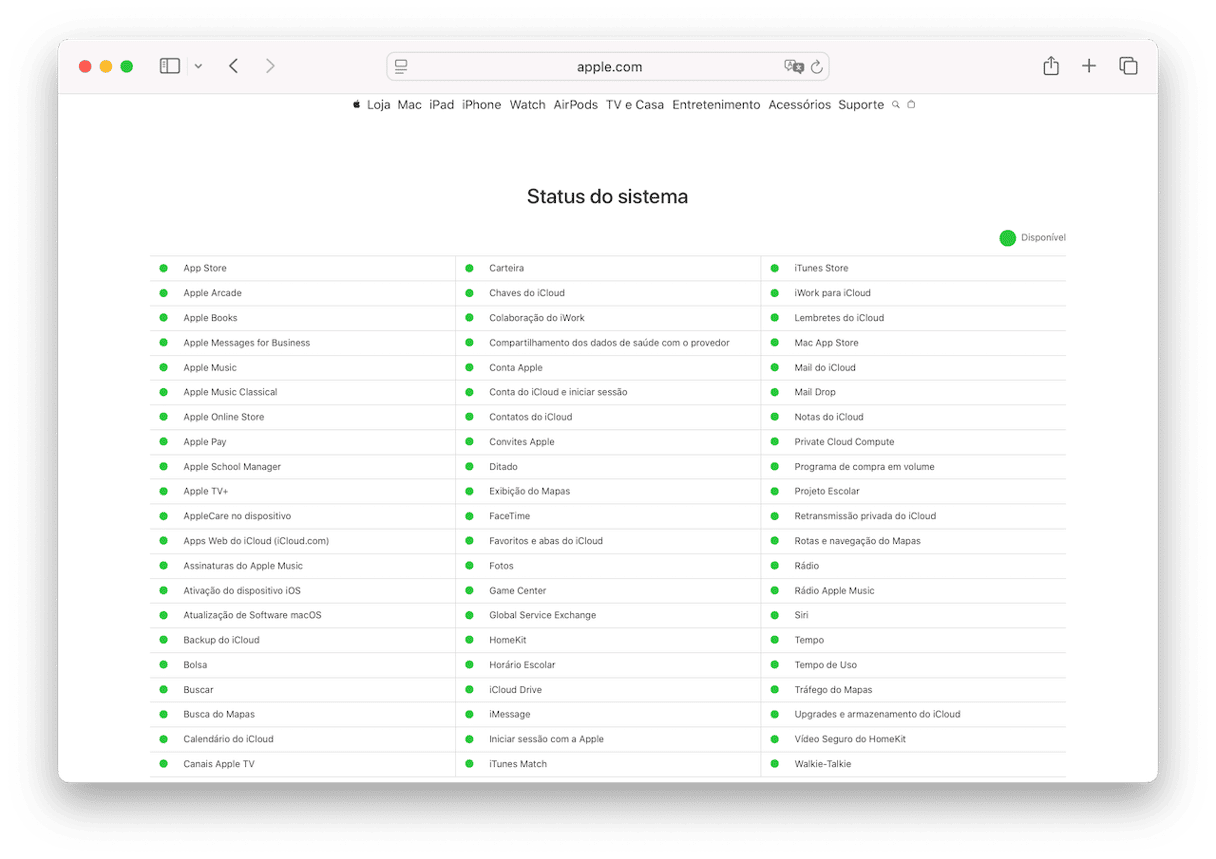The height and width of the screenshot is (859, 1216).
Task: Open the AirPods menu item
Action: [x=576, y=105]
